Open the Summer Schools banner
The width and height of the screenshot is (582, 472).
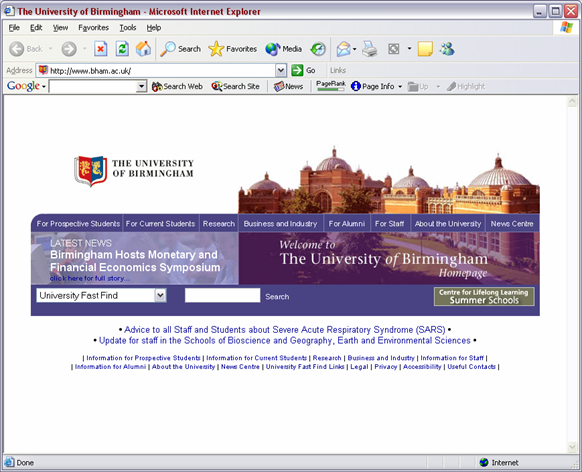pyautogui.click(x=484, y=296)
